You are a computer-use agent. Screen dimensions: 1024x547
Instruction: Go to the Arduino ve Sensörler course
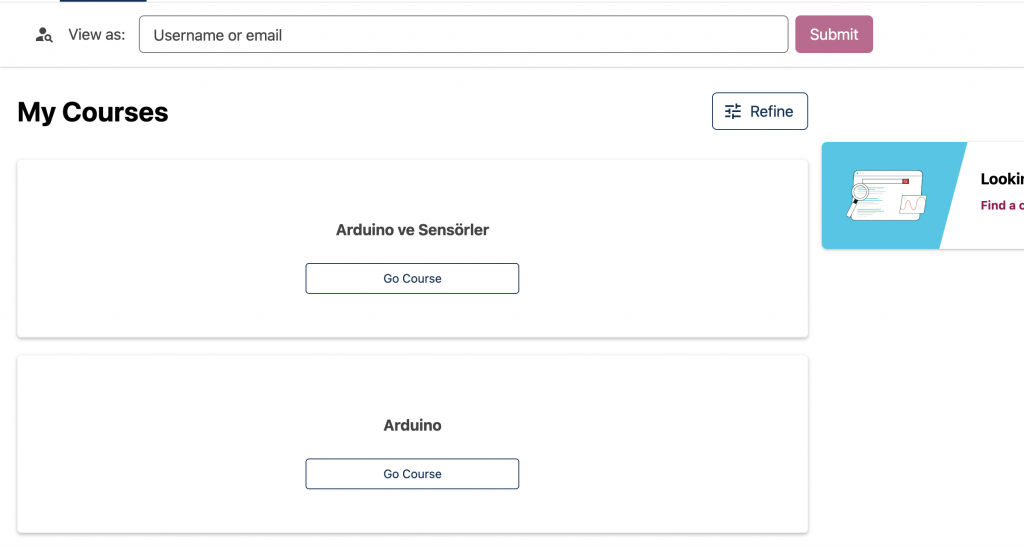412,279
